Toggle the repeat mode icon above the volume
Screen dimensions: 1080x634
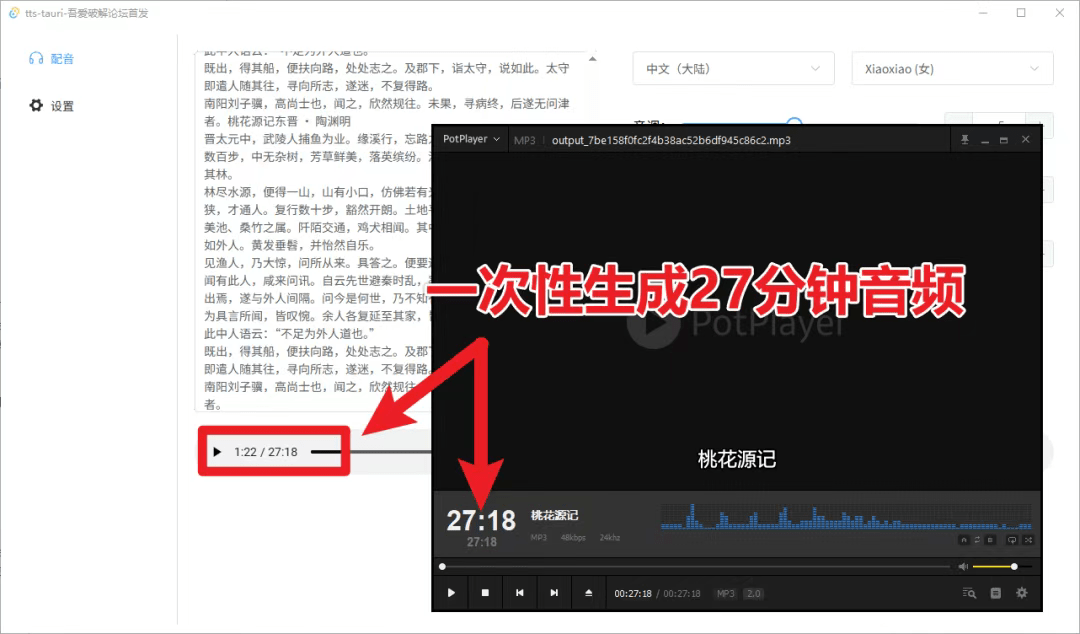tap(1012, 541)
